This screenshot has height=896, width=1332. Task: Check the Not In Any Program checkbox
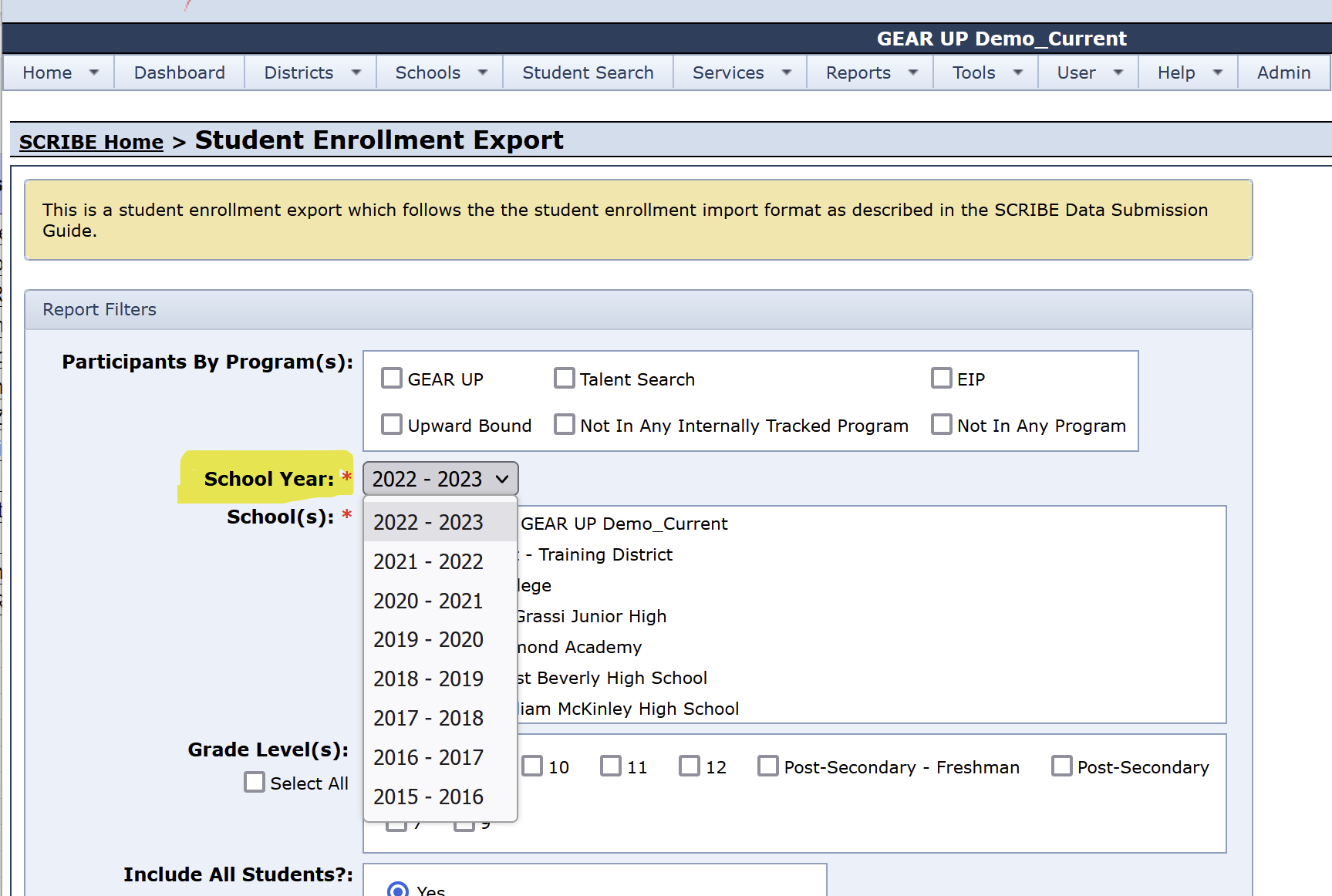click(x=942, y=424)
